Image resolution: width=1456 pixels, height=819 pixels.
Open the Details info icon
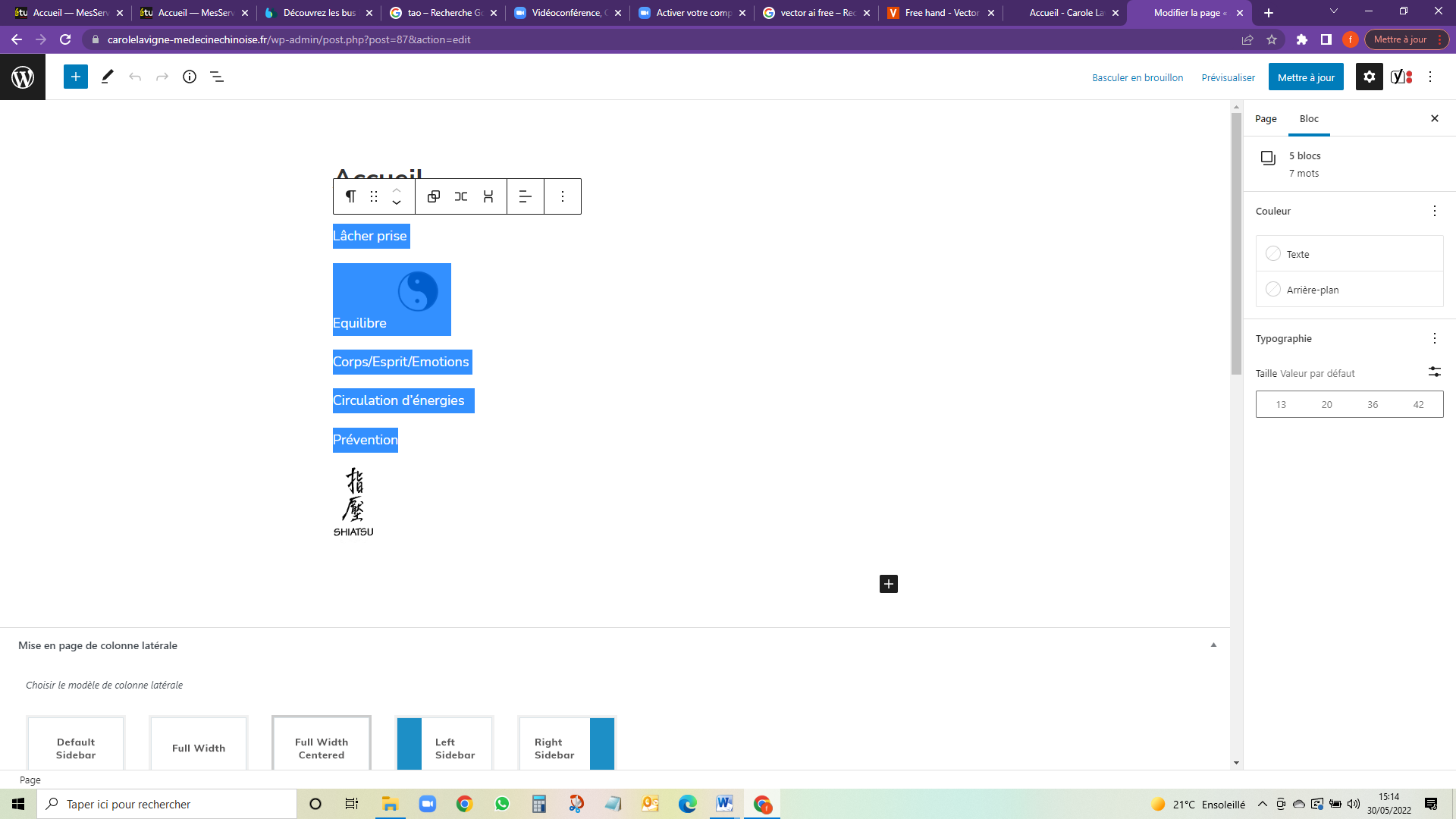tap(190, 77)
